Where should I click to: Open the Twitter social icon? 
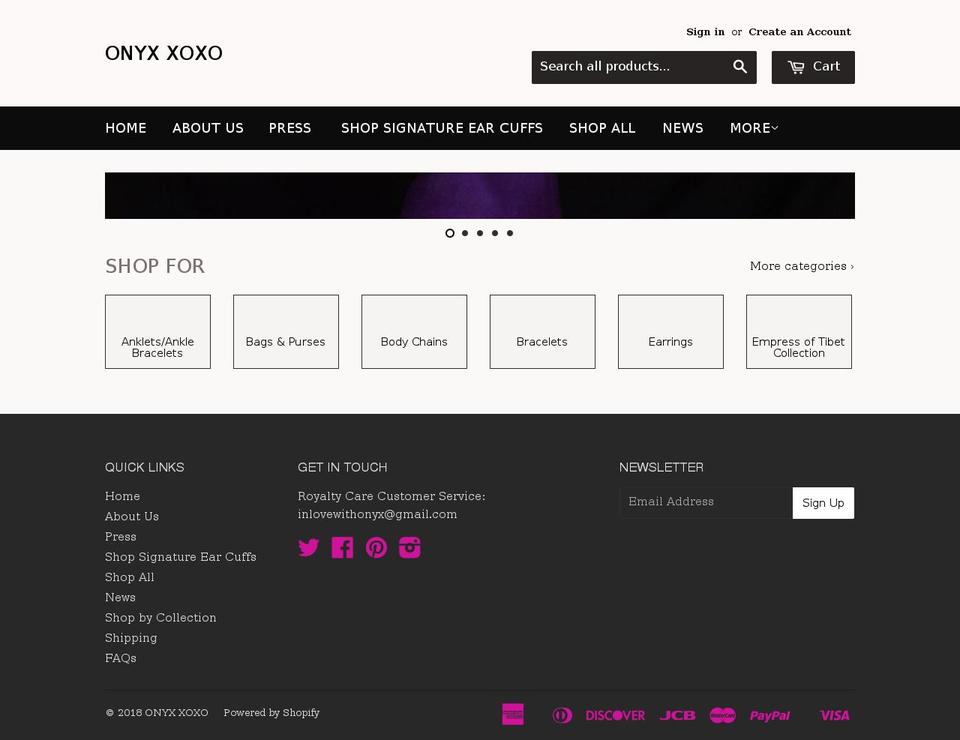click(x=309, y=547)
